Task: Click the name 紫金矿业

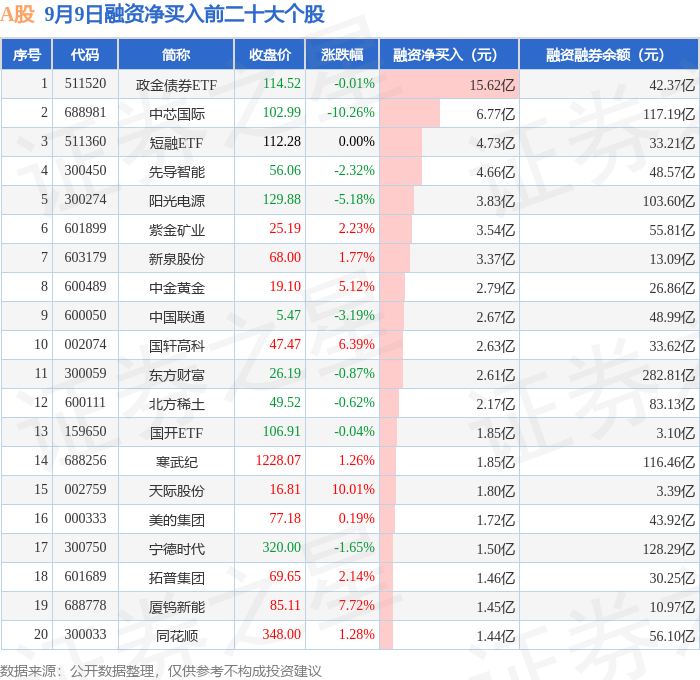Action: pos(177,230)
